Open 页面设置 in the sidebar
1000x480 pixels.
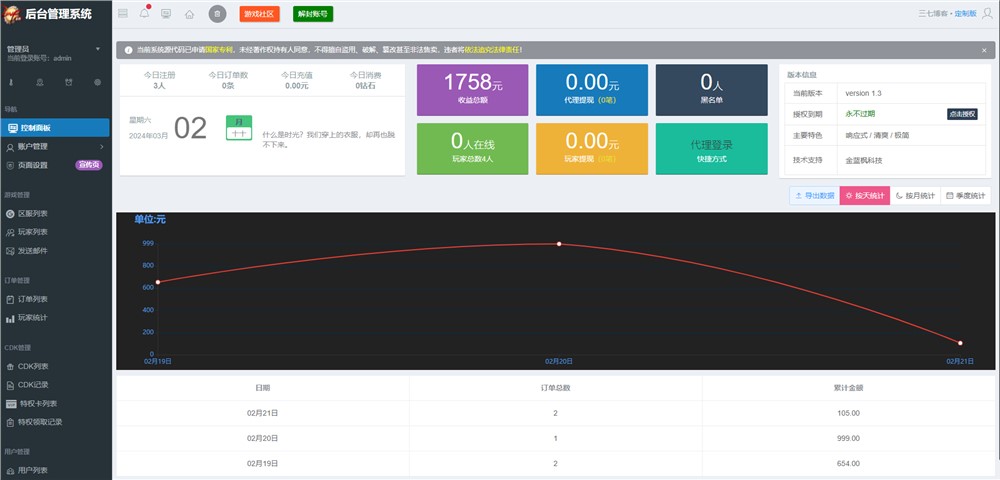(34, 165)
